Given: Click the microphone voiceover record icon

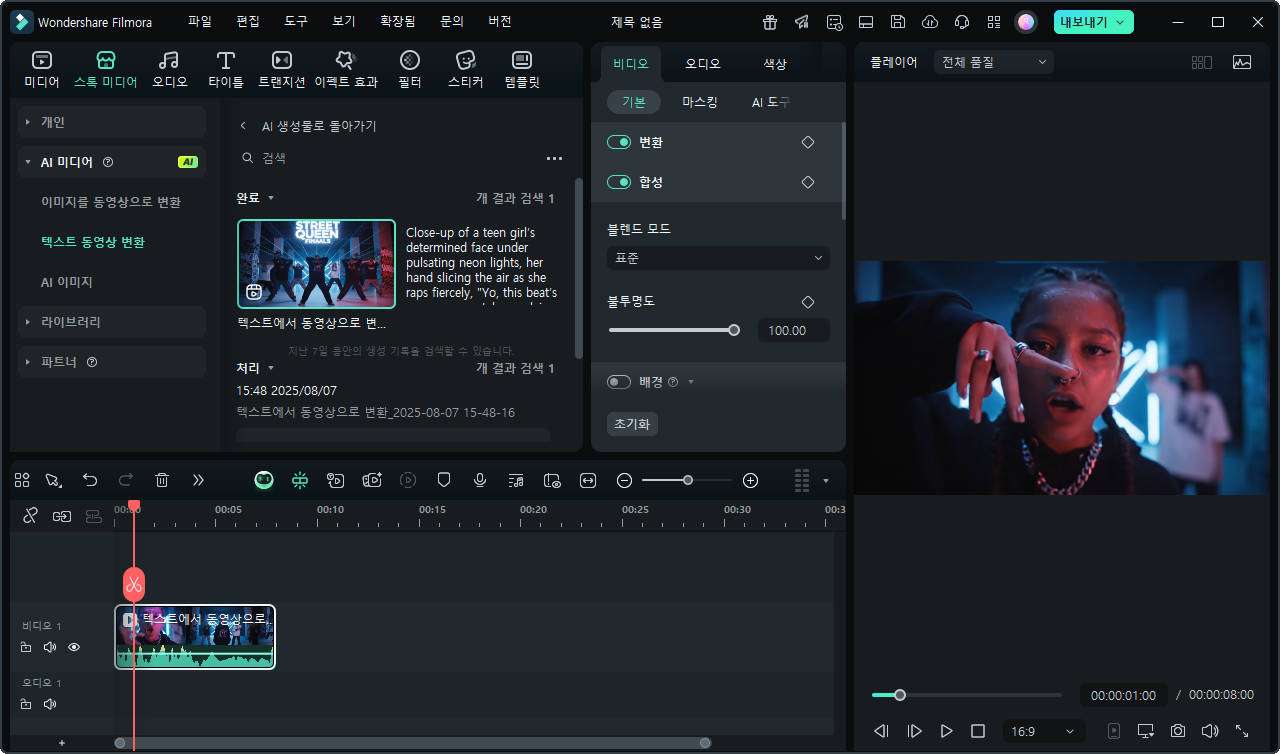Looking at the screenshot, I should pos(480,480).
